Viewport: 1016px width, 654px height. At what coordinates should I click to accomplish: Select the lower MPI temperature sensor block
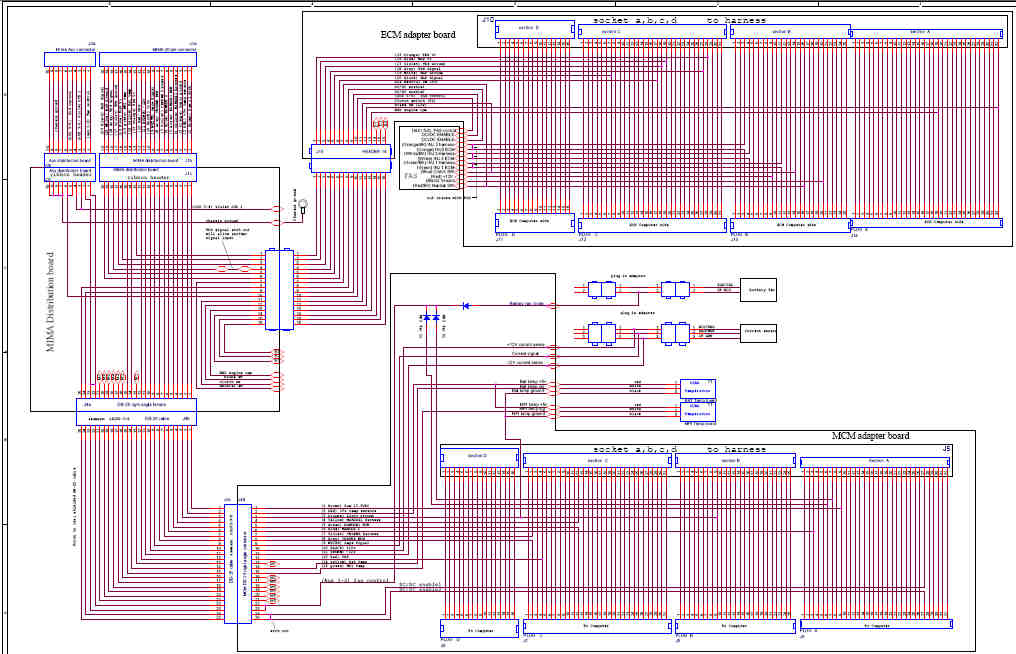697,412
